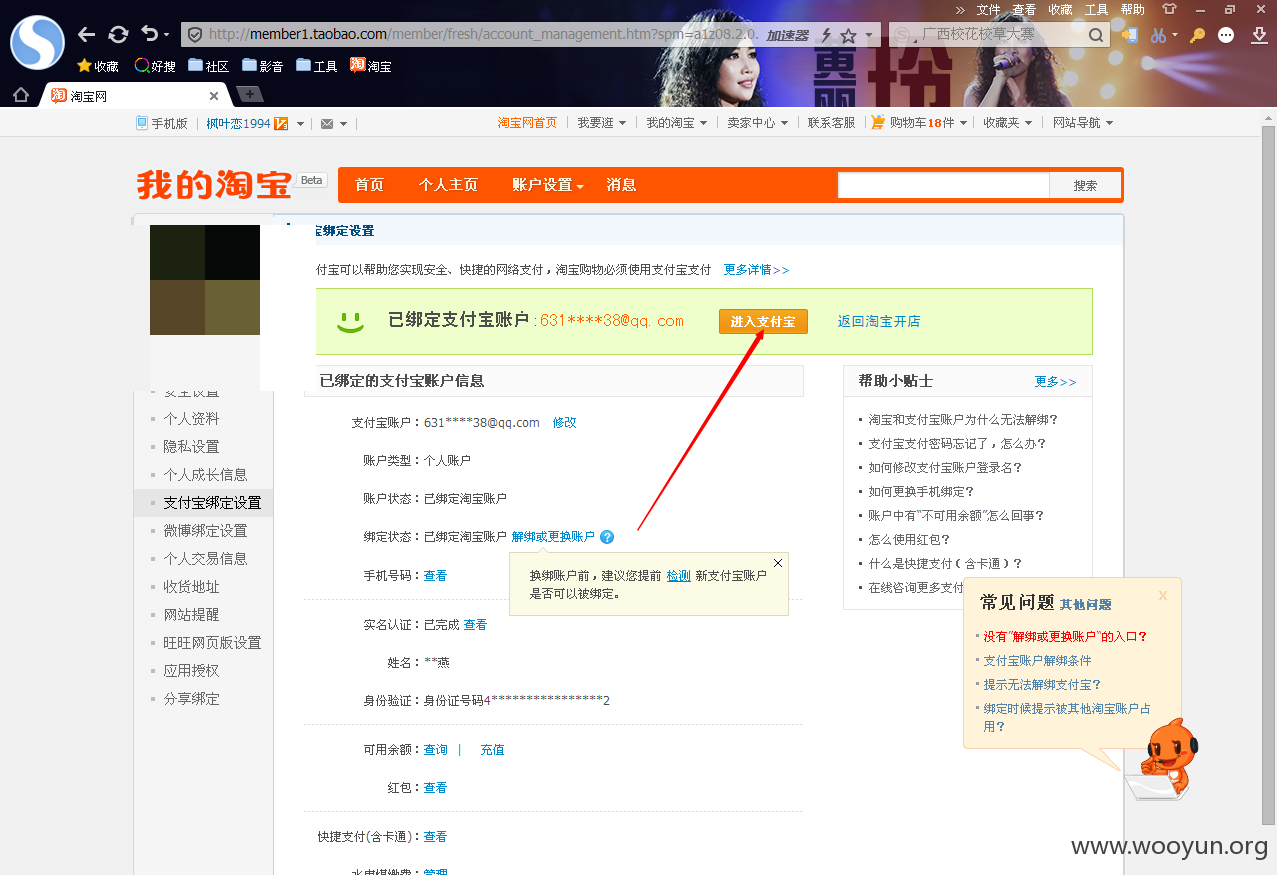Click the mail envelope icon
Screen dimensions: 1277x875
pos(326,123)
